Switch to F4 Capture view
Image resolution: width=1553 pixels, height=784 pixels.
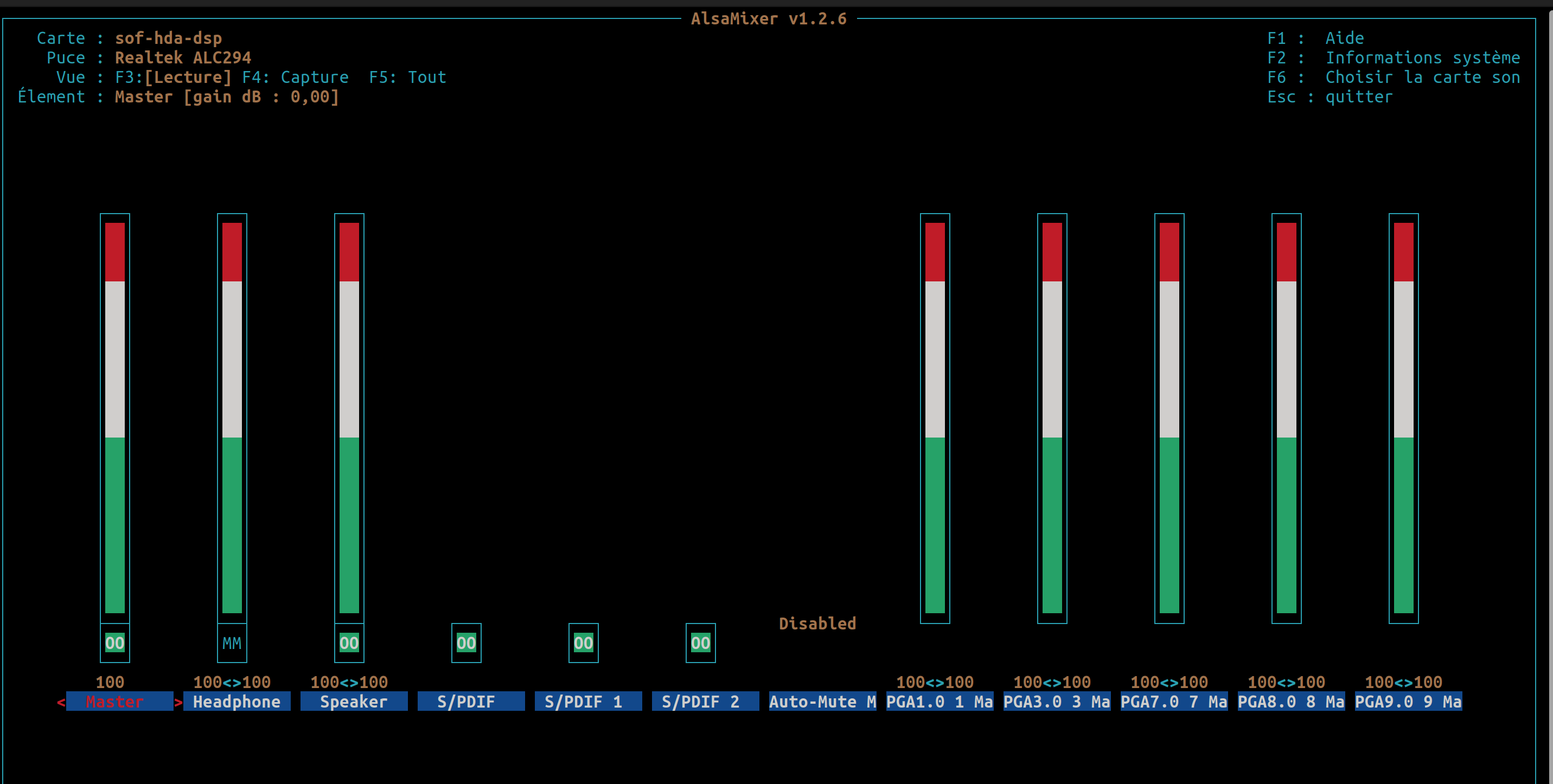[x=296, y=77]
